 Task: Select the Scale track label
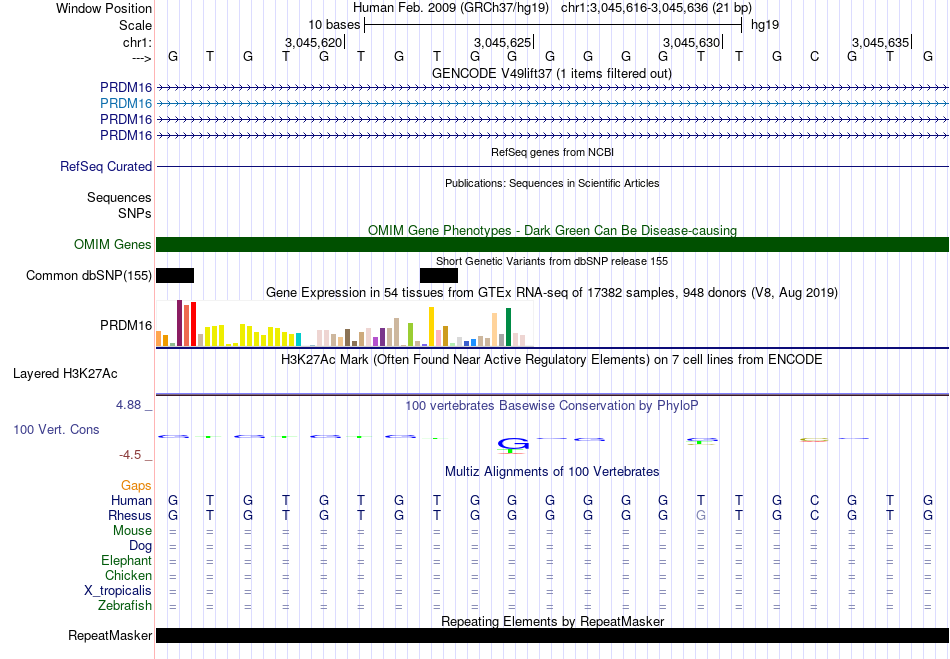pos(135,25)
